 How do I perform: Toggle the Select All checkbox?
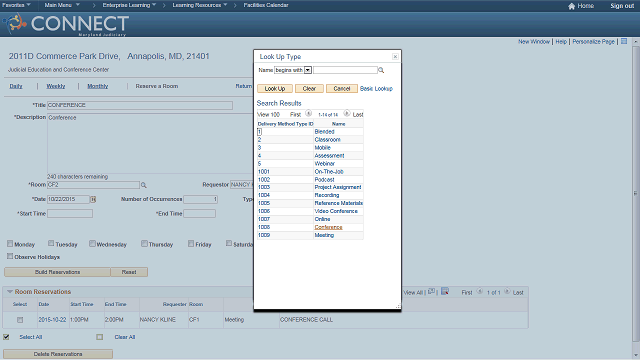tap(6, 337)
